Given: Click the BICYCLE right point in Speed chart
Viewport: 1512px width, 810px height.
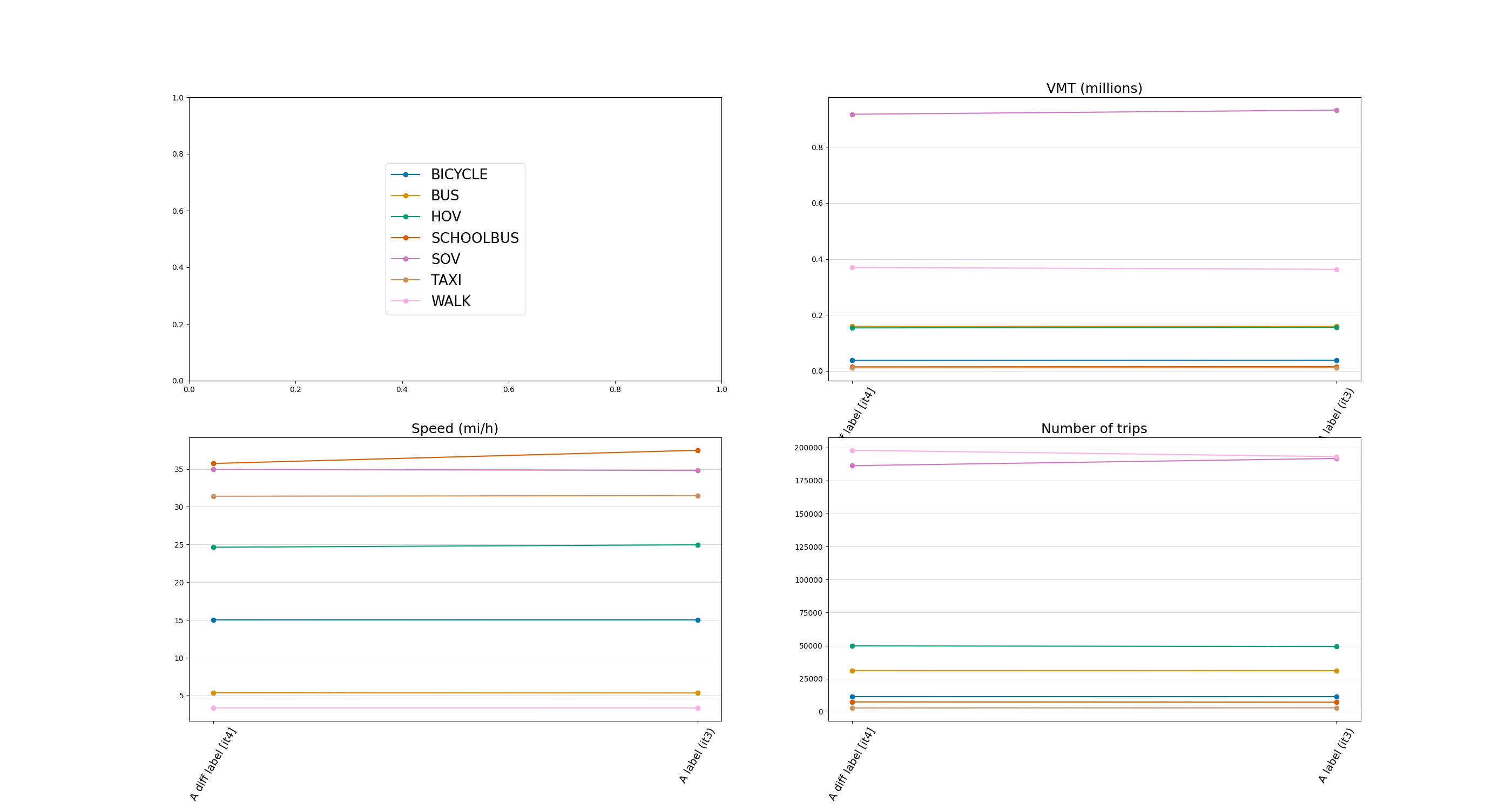Looking at the screenshot, I should click(698, 620).
